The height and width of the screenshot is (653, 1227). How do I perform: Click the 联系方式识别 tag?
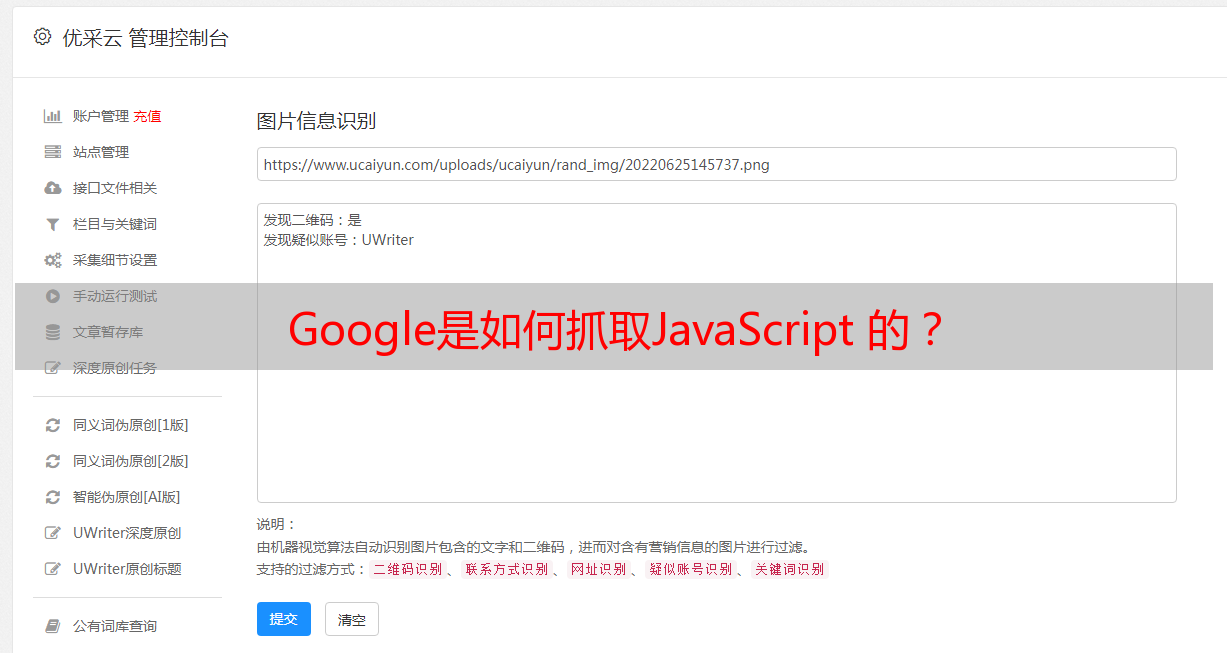(x=507, y=569)
